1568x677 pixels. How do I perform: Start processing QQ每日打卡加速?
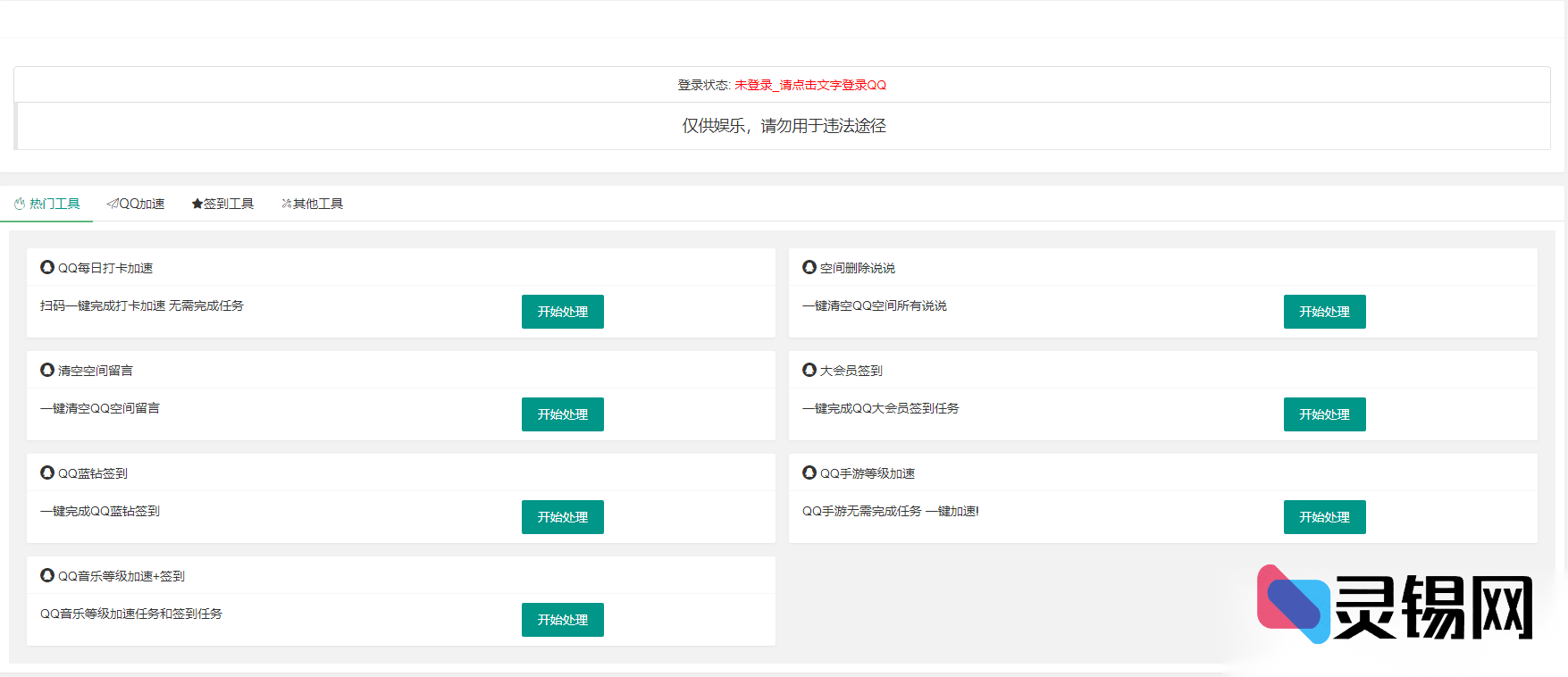pos(562,312)
